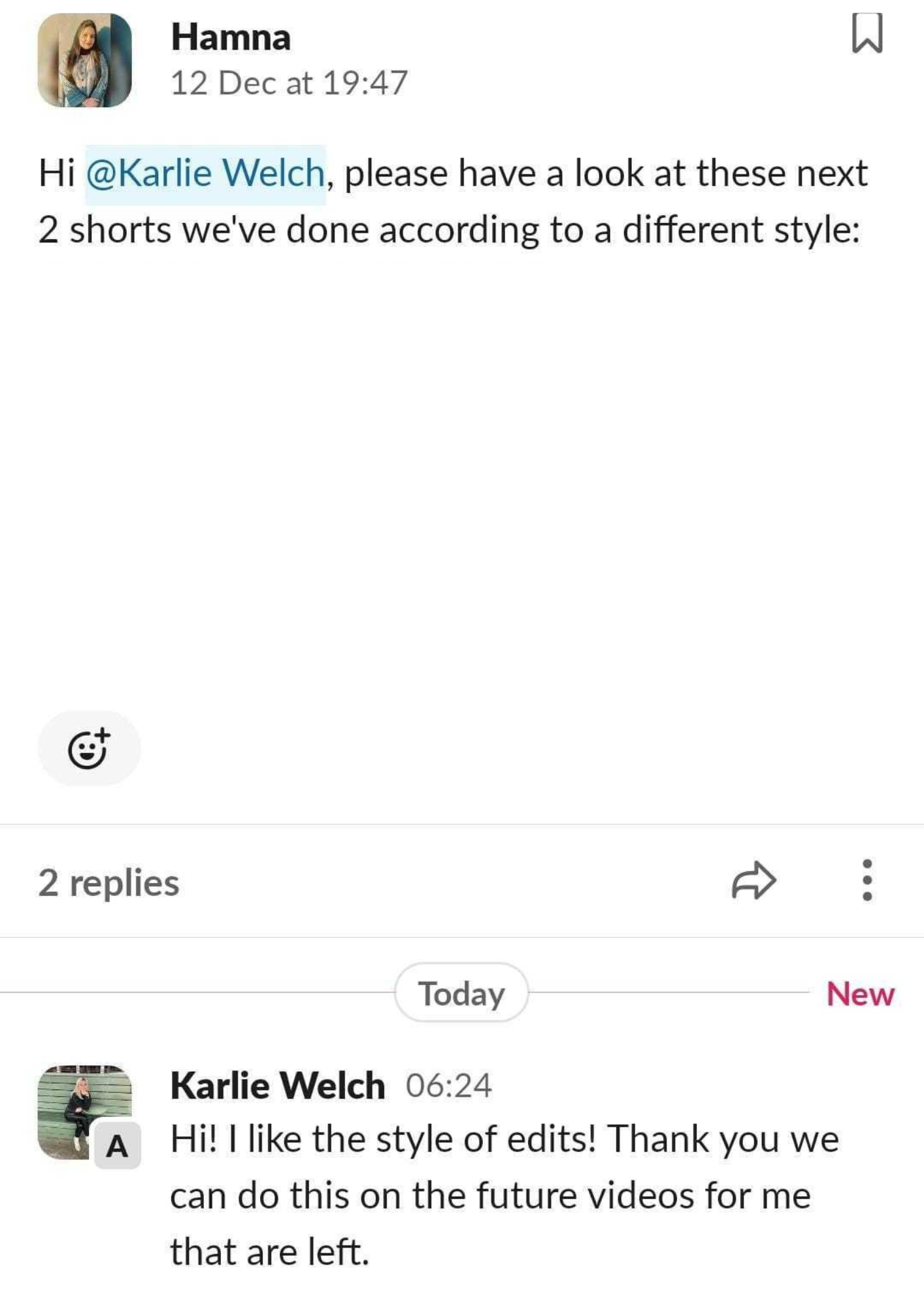This screenshot has width=924, height=1307.
Task: Open the @Karlie Welch mention
Action: [x=205, y=174]
